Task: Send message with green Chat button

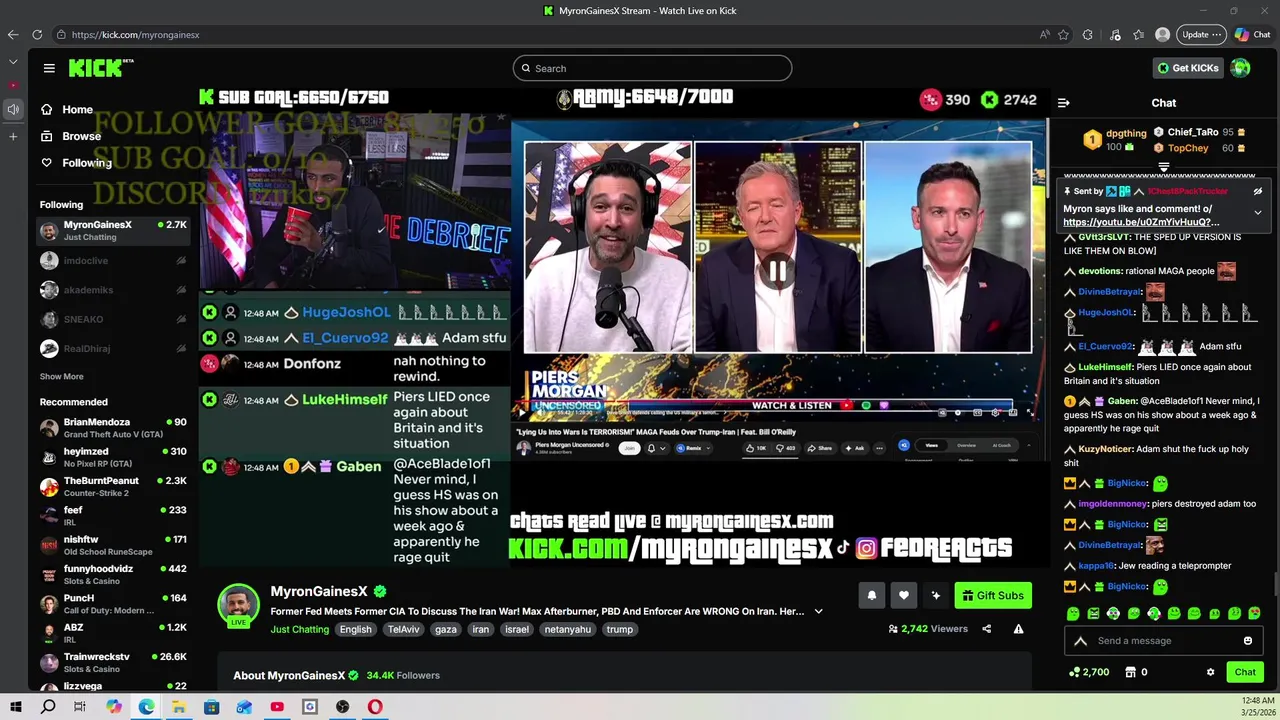Action: (x=1245, y=672)
